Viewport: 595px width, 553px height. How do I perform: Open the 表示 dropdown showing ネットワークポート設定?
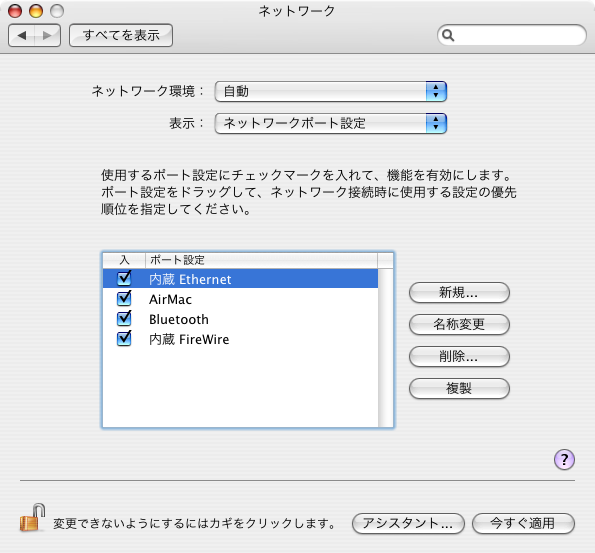pyautogui.click(x=331, y=123)
